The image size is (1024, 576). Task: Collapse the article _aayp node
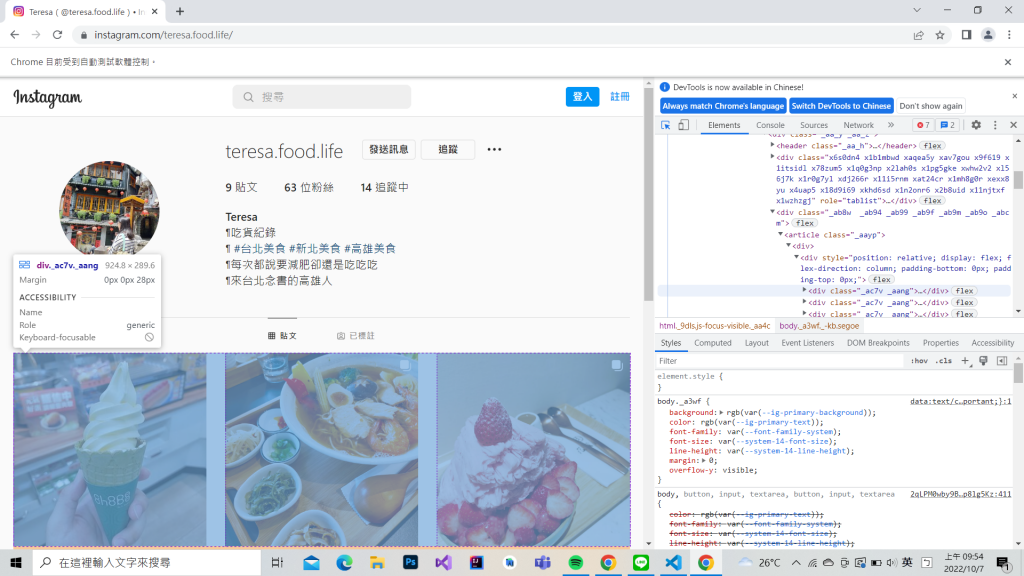(780, 234)
